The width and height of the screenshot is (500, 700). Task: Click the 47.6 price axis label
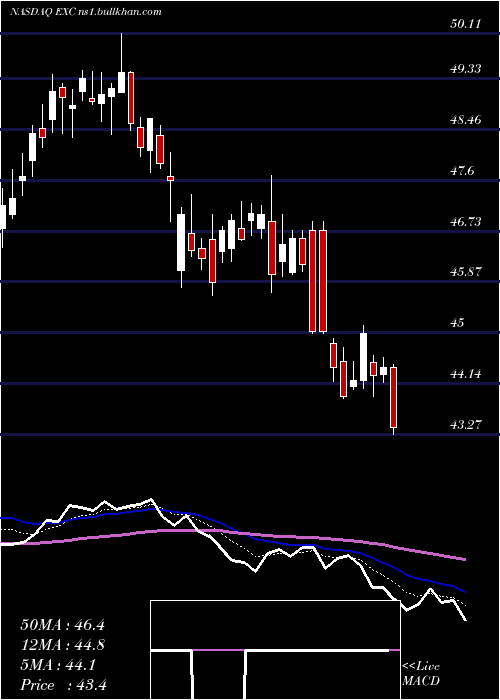(x=463, y=171)
